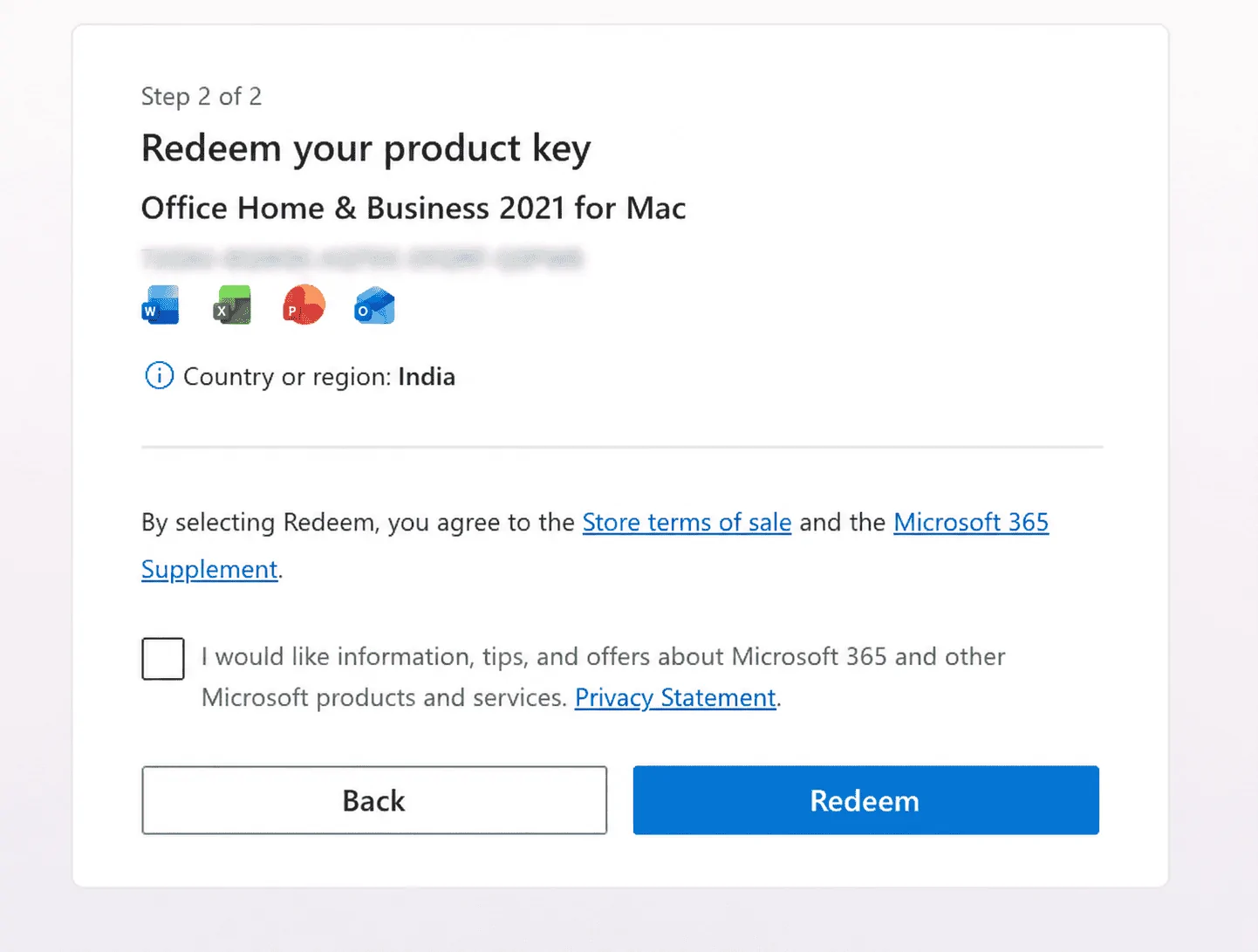This screenshot has height=952, width=1258.
Task: Click the India country value
Action: tap(427, 377)
